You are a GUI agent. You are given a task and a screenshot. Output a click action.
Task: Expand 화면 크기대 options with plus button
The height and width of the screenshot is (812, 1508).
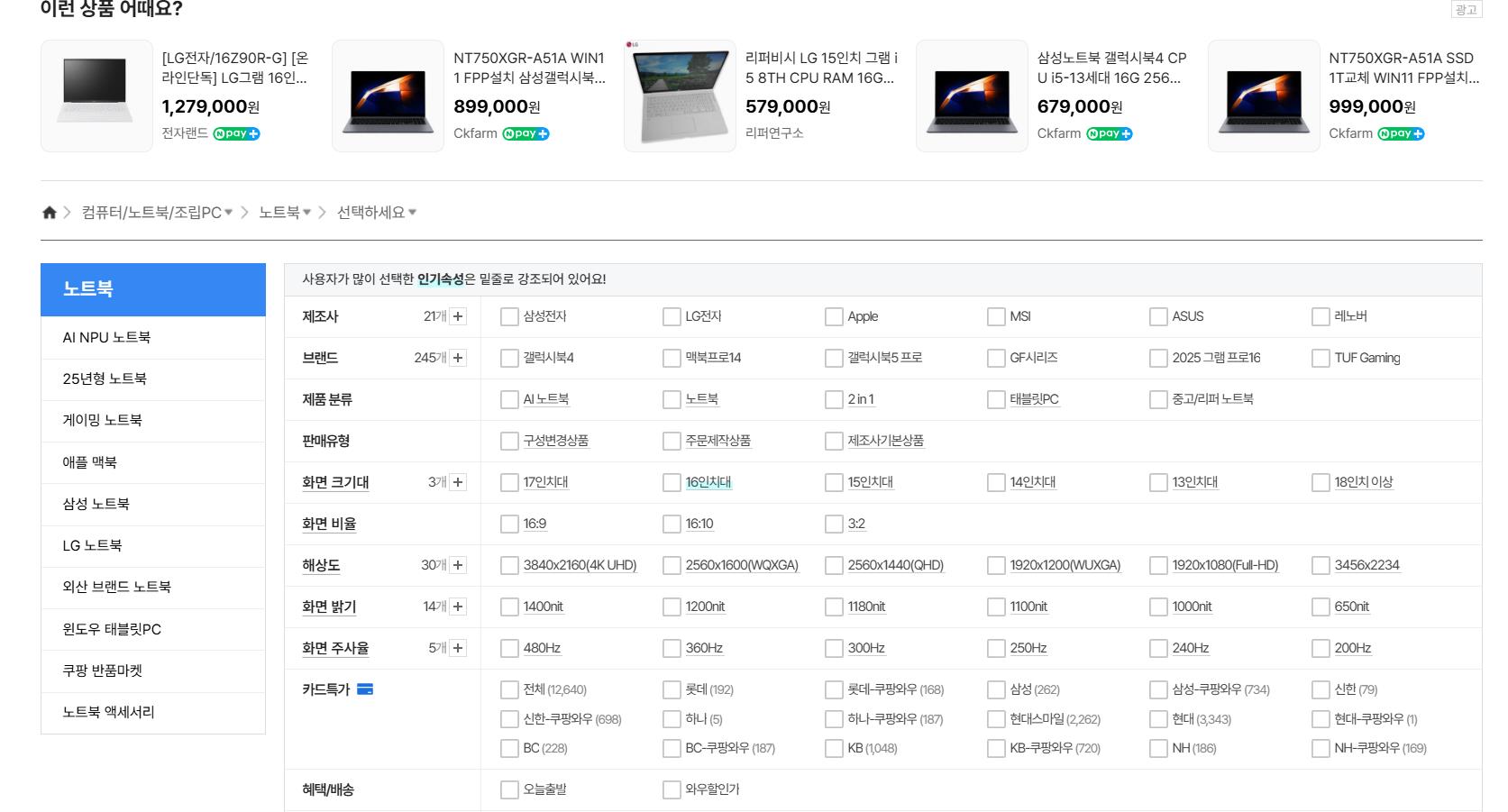click(458, 482)
